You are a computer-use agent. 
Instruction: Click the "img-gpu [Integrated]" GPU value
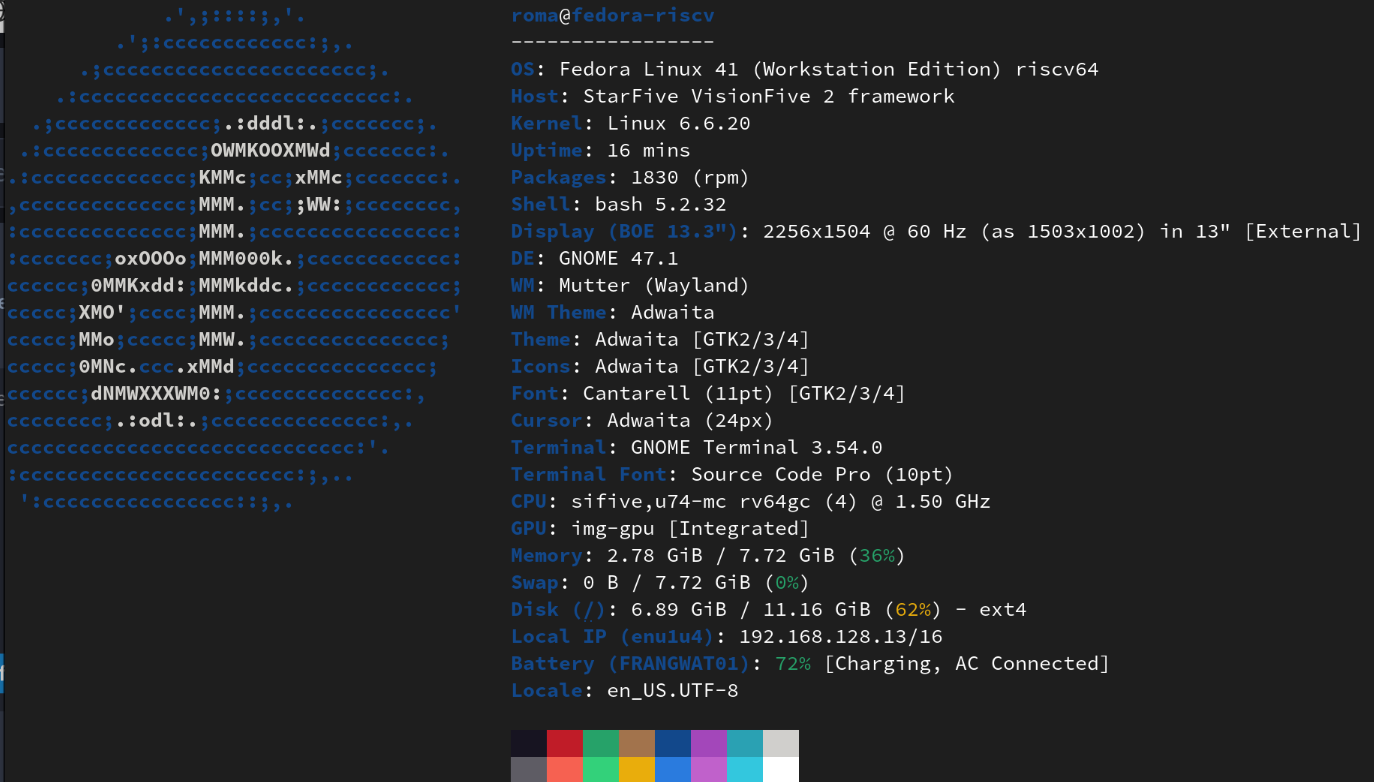[690, 528]
